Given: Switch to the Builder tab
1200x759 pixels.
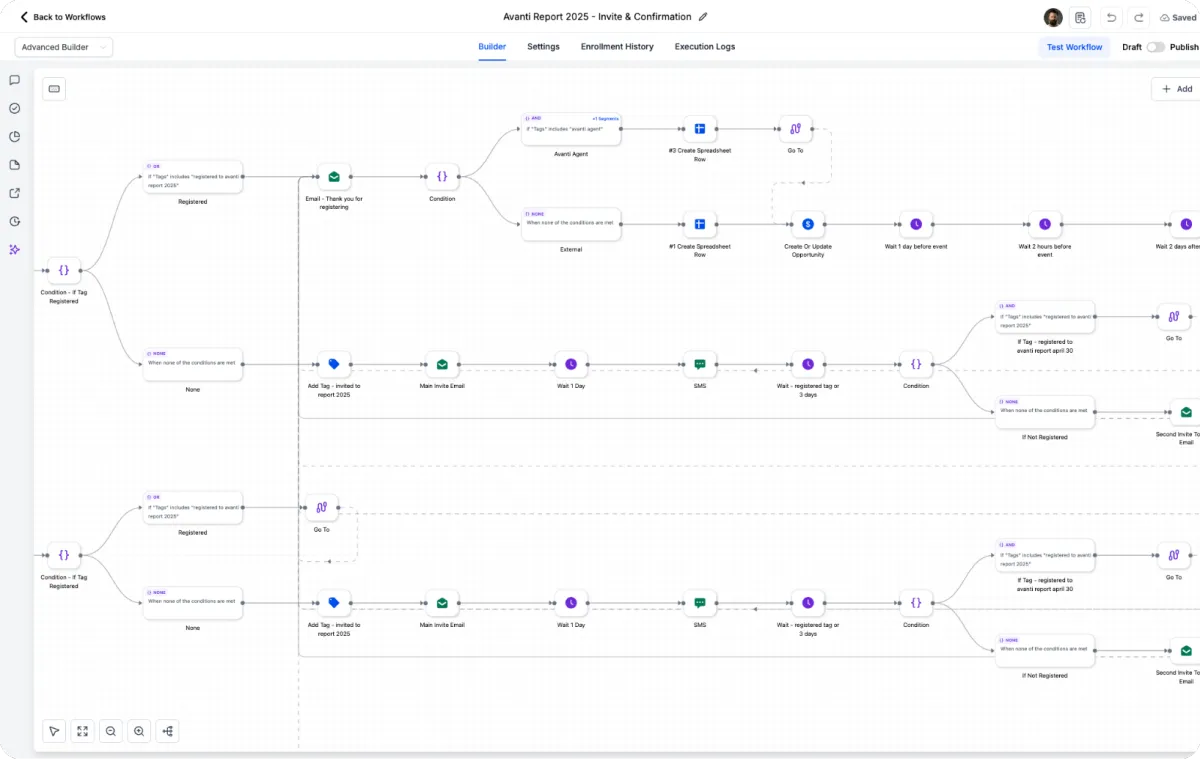Looking at the screenshot, I should (x=492, y=47).
